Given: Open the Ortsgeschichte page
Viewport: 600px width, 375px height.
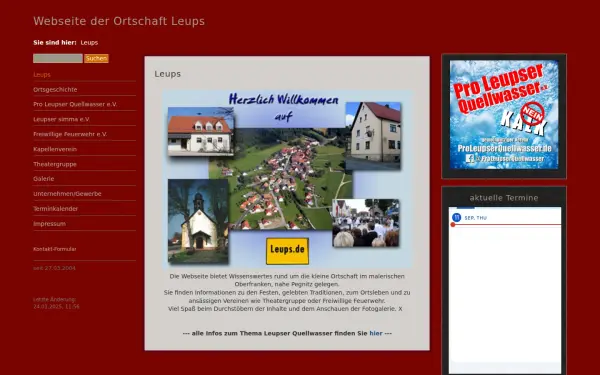Looking at the screenshot, I should coord(55,90).
